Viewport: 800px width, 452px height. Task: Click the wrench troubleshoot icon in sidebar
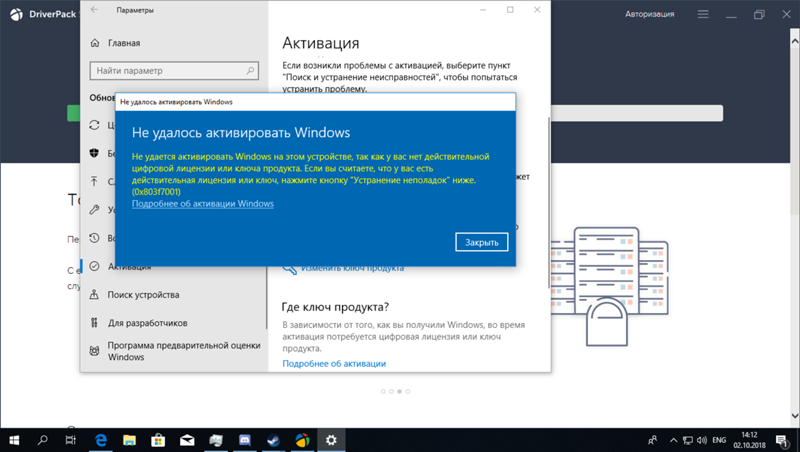coord(94,209)
